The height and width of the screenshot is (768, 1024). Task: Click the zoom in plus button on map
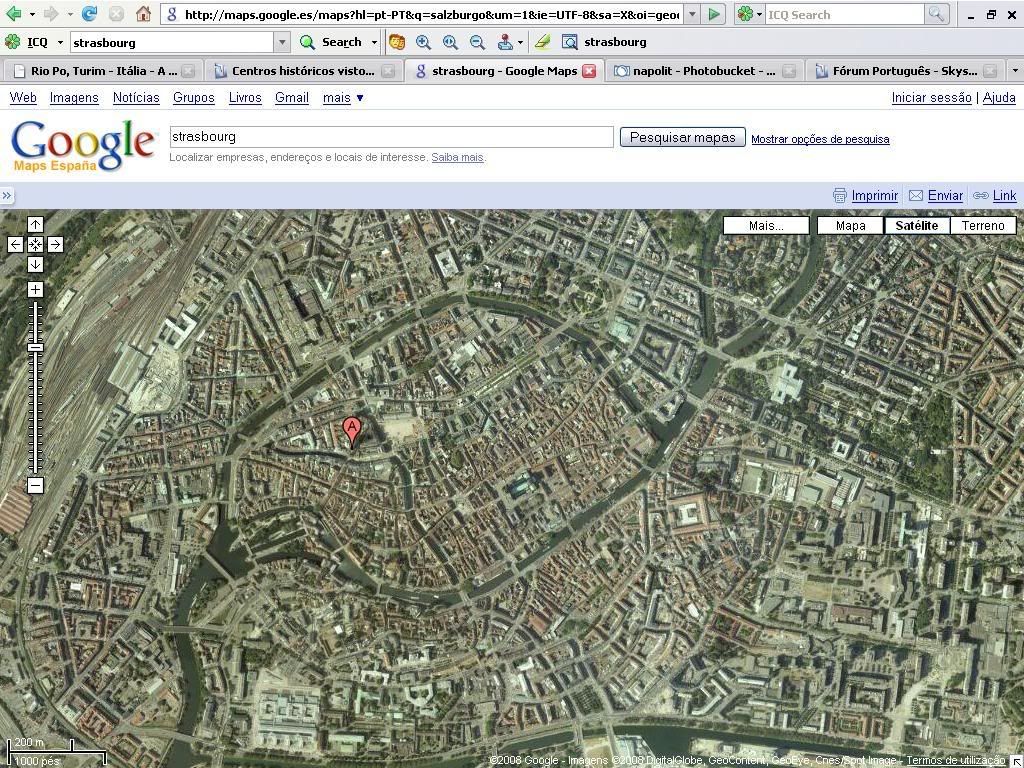(x=35, y=290)
